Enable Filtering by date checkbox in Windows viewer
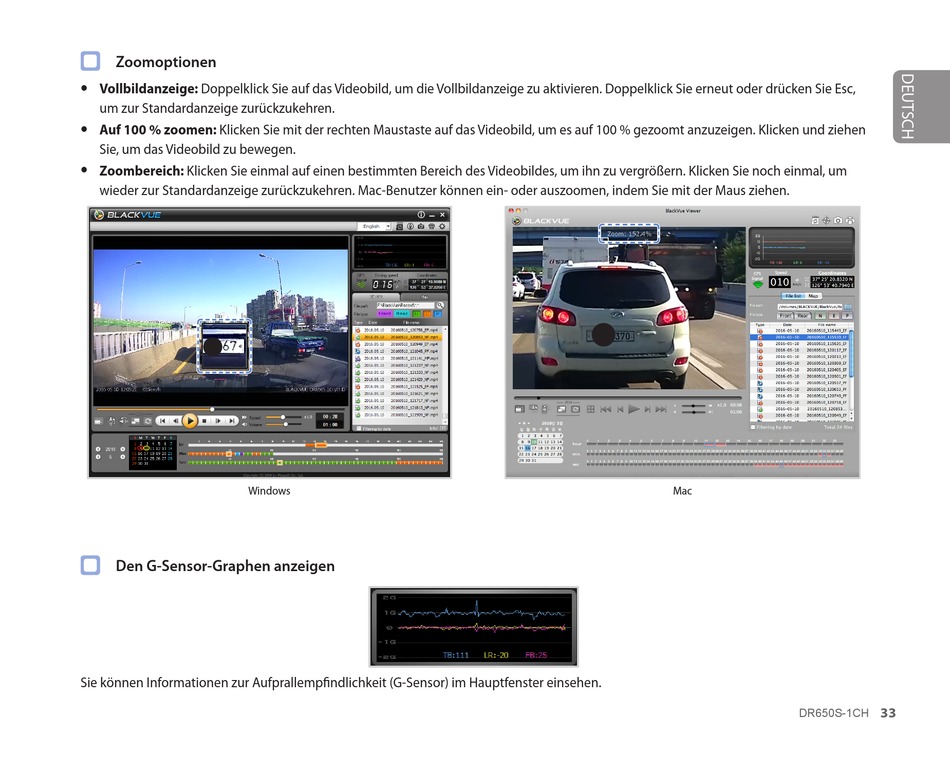This screenshot has width=950, height=760. coord(359,428)
